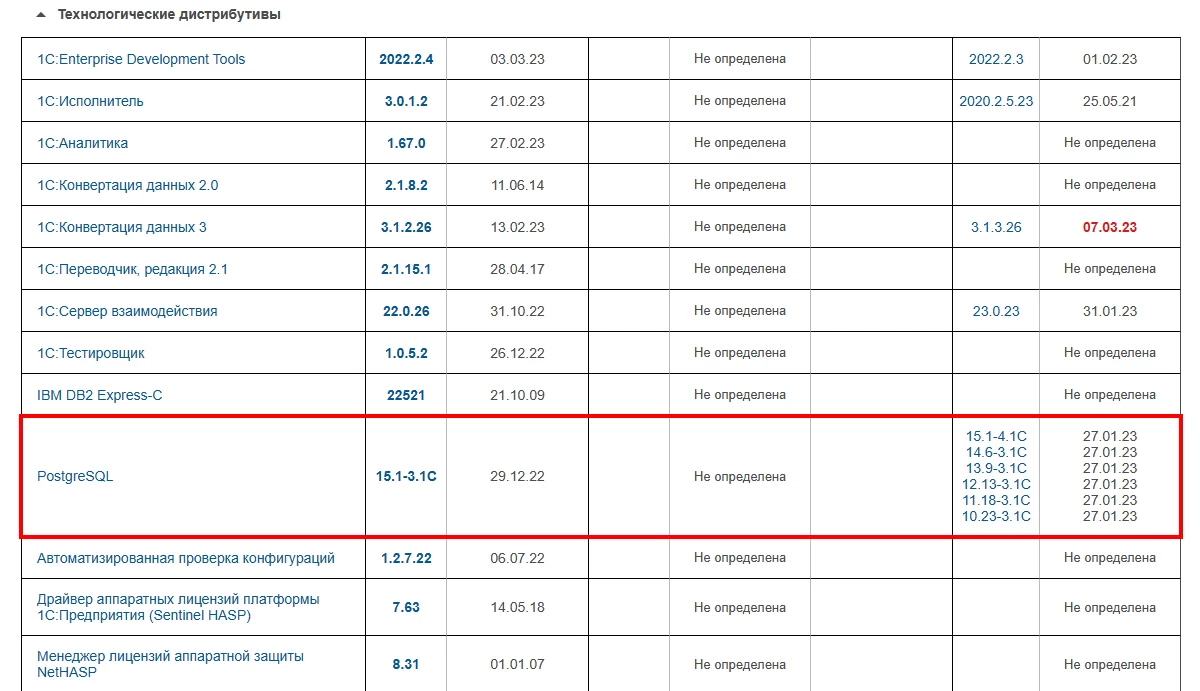Open driver version 7.63

click(406, 607)
